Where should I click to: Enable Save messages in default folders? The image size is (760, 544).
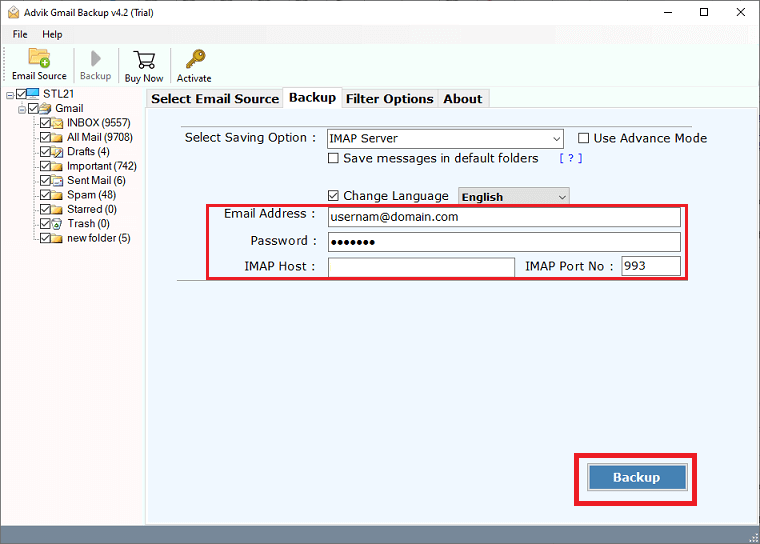(x=333, y=158)
